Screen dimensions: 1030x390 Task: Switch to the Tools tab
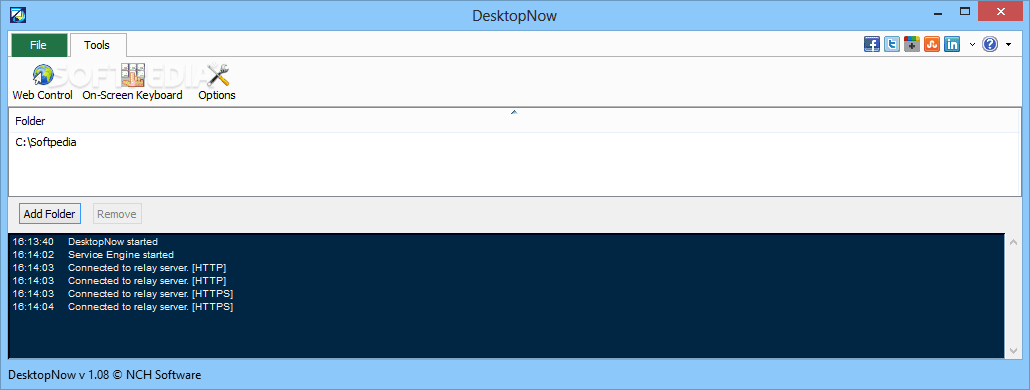(x=97, y=45)
